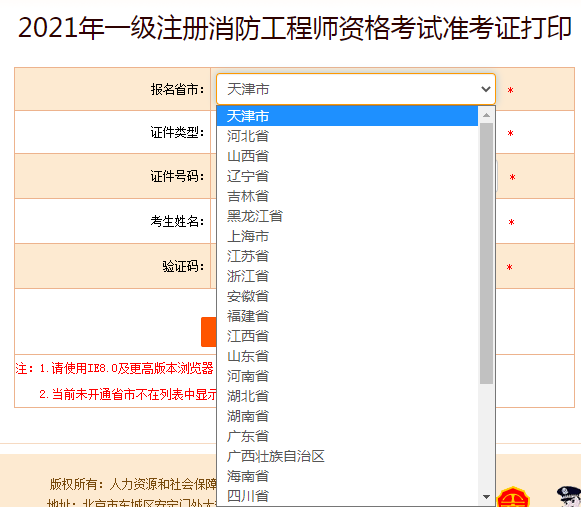Click note 2 about 未开通省市
581x507 pixels.
[x=128, y=394]
